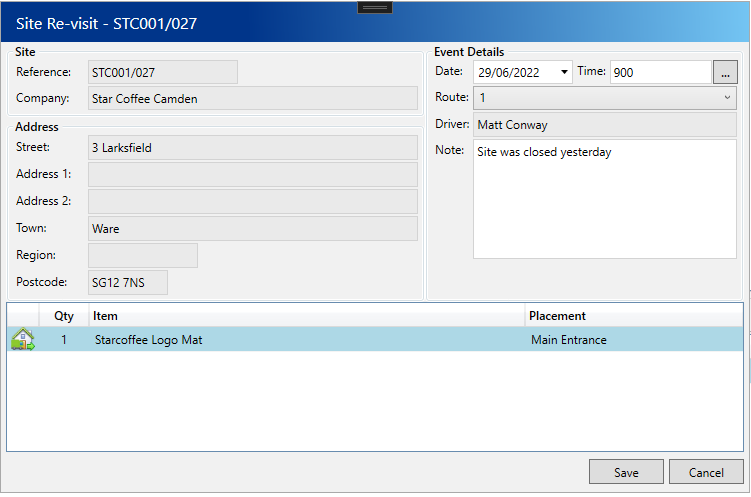Click the ellipsis button beside Time
Image resolution: width=751 pixels, height=497 pixels.
coord(725,72)
